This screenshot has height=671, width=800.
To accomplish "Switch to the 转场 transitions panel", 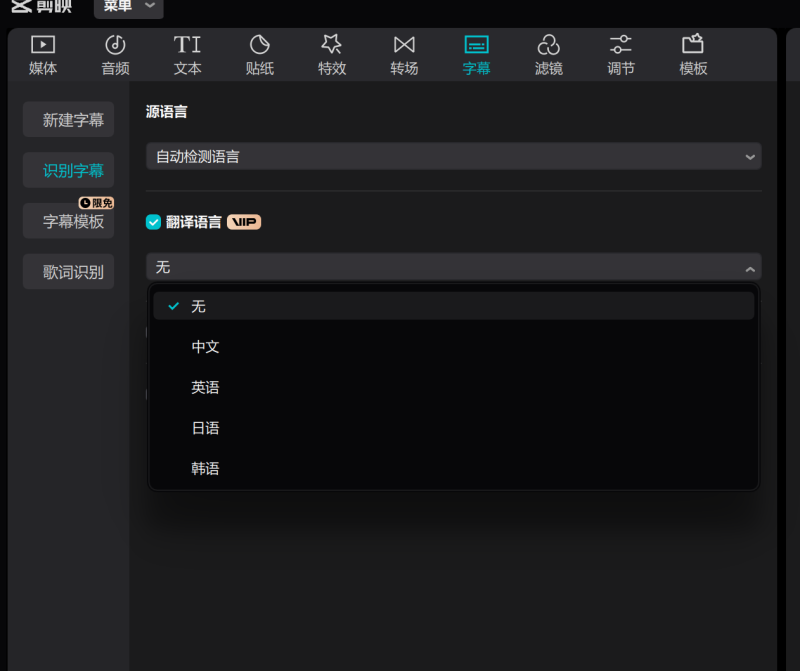I will pos(403,54).
